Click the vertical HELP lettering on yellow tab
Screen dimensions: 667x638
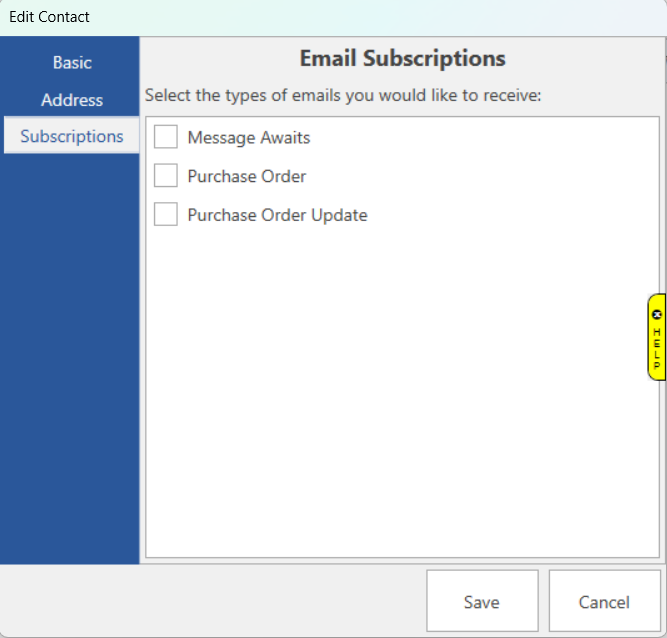tap(657, 349)
